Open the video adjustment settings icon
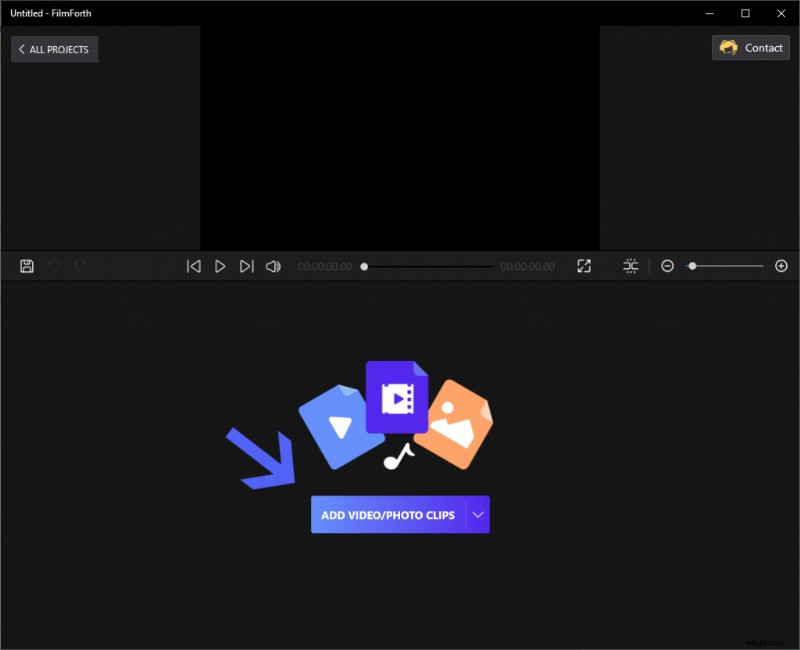The image size is (800, 650). tap(630, 265)
